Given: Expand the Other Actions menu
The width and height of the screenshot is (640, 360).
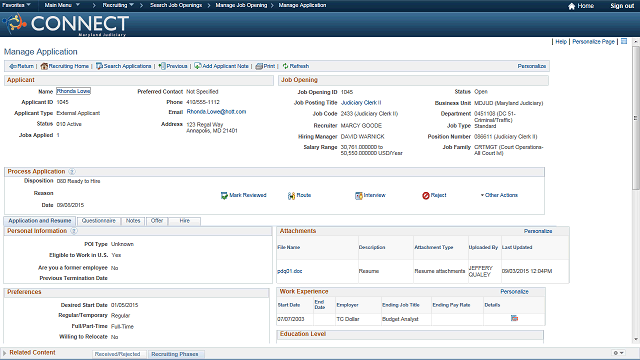Looking at the screenshot, I should click(x=499, y=195).
